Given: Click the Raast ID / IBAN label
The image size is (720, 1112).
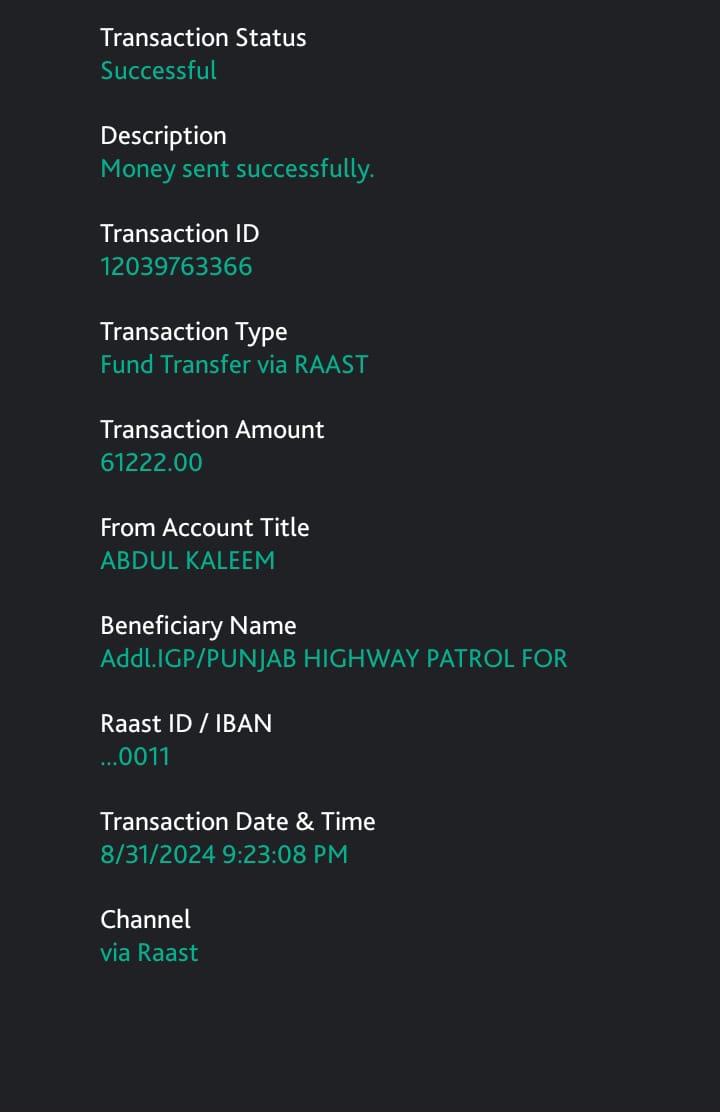Looking at the screenshot, I should pyautogui.click(x=186, y=724).
